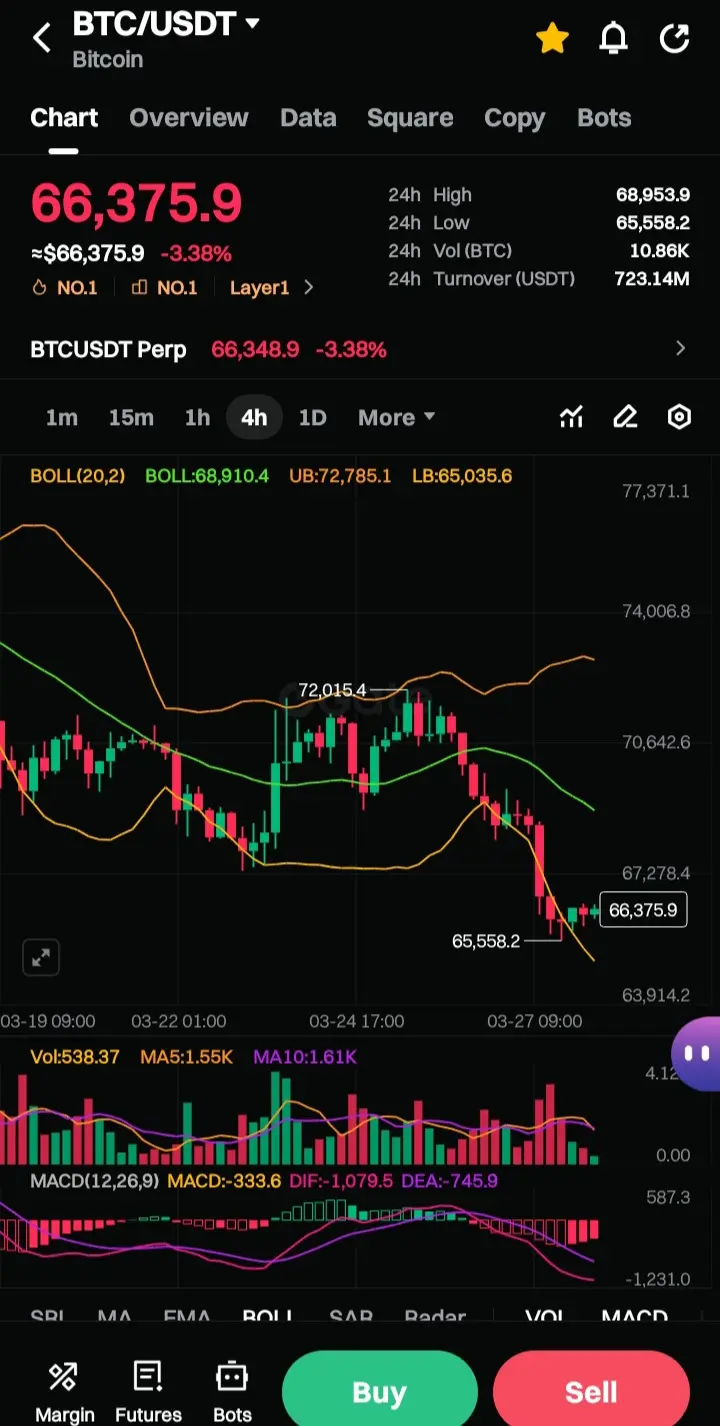Open the Bots tab
Image resolution: width=720 pixels, height=1426 pixels.
pyautogui.click(x=604, y=118)
